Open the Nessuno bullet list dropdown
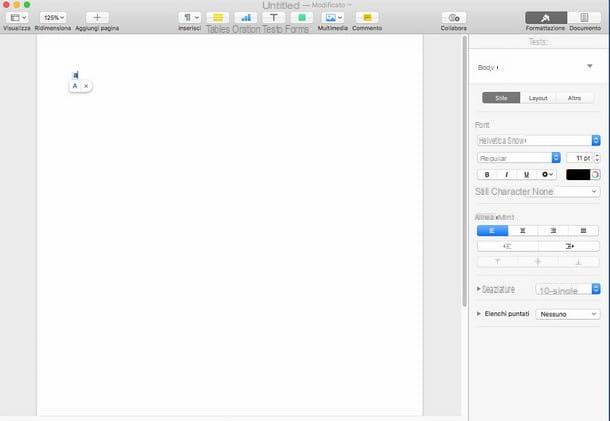The image size is (610, 421). tap(568, 314)
